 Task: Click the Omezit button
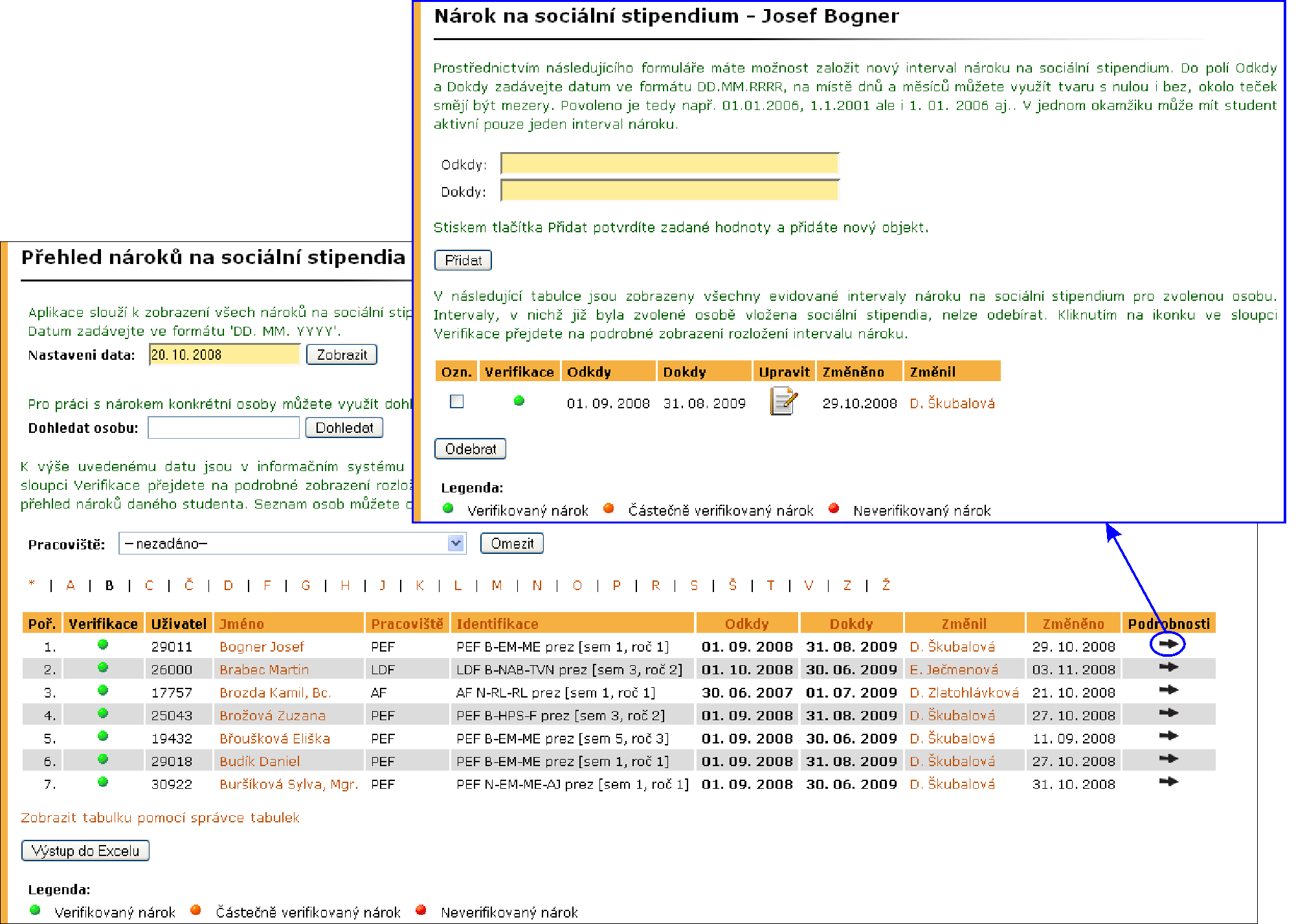coord(511,544)
